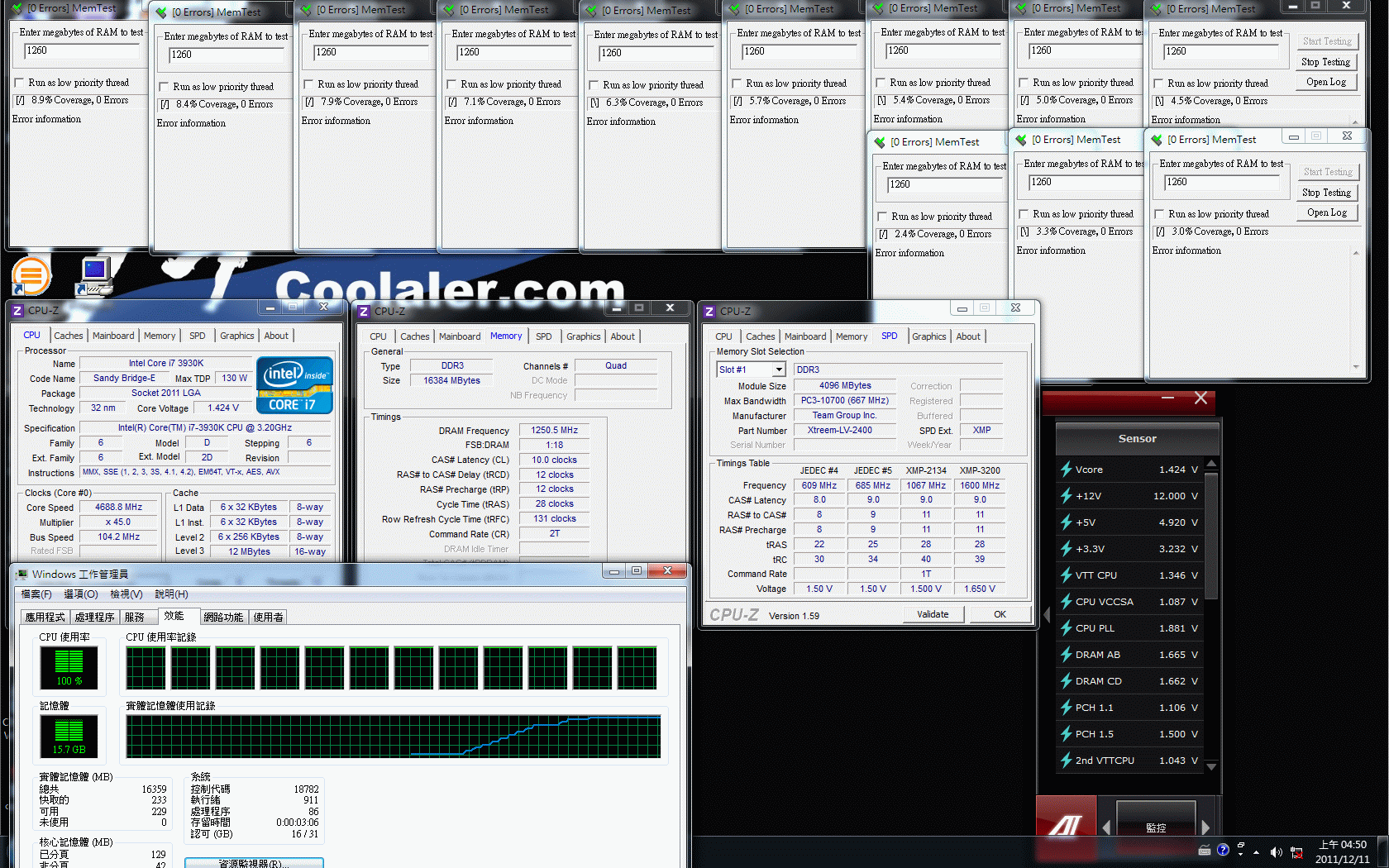Image resolution: width=1389 pixels, height=868 pixels.
Task: Enable low priority thread in the 5.7% Coverage MemTest
Action: (737, 83)
